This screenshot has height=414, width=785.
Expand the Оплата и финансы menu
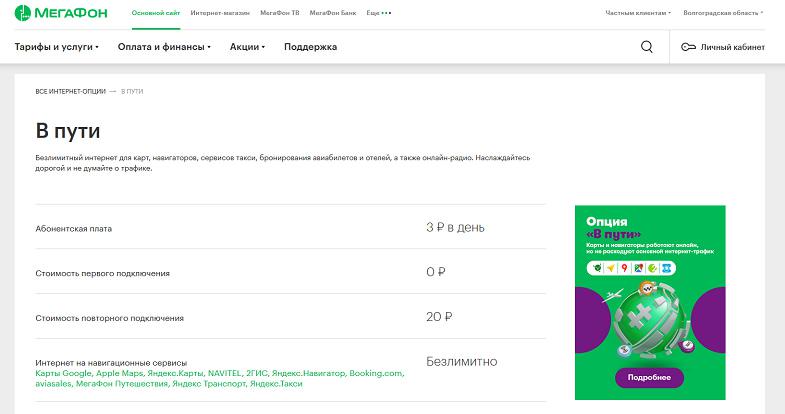click(164, 47)
